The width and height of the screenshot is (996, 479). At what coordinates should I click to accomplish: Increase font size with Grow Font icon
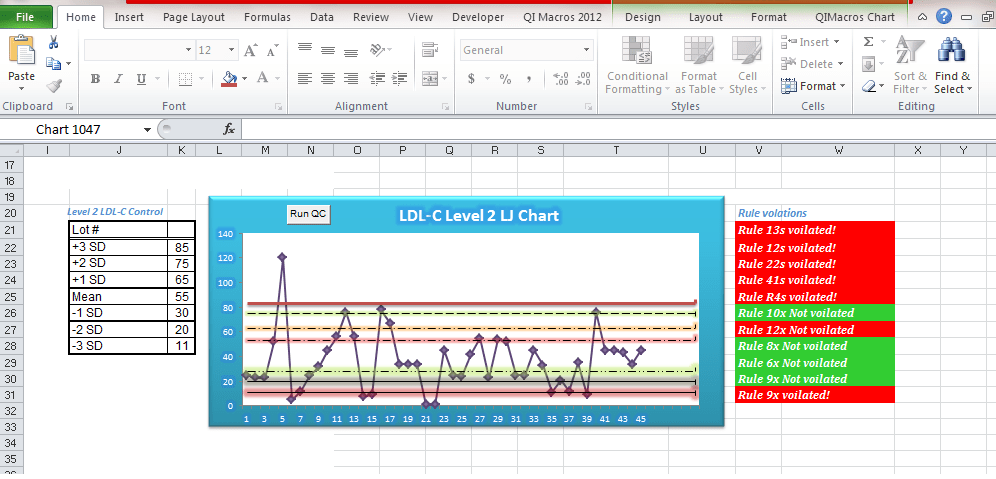pos(251,50)
